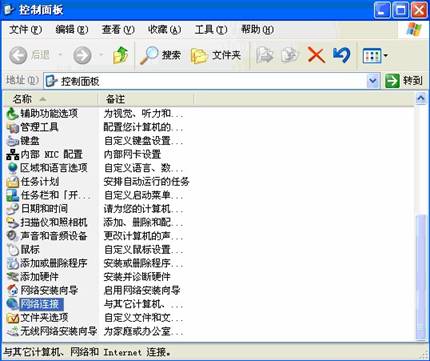
Task: Select the 网络连接 globe icon
Action: point(13,304)
